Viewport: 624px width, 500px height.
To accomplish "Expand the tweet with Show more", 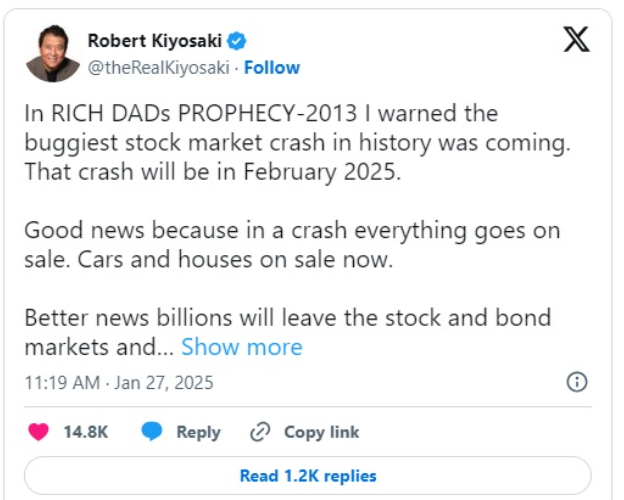I will (x=241, y=347).
